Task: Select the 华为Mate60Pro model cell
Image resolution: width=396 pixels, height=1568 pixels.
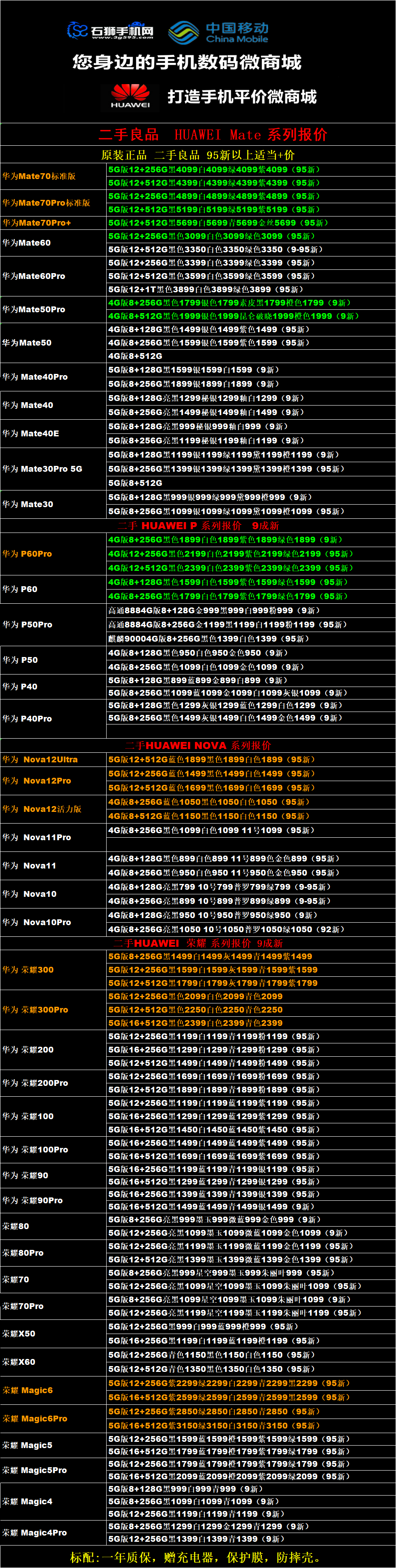Action: point(54,276)
